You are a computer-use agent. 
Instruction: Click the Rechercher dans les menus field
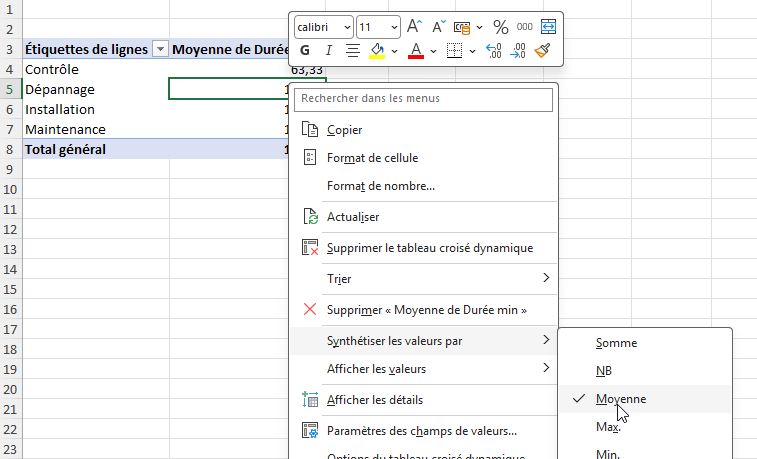click(x=423, y=99)
